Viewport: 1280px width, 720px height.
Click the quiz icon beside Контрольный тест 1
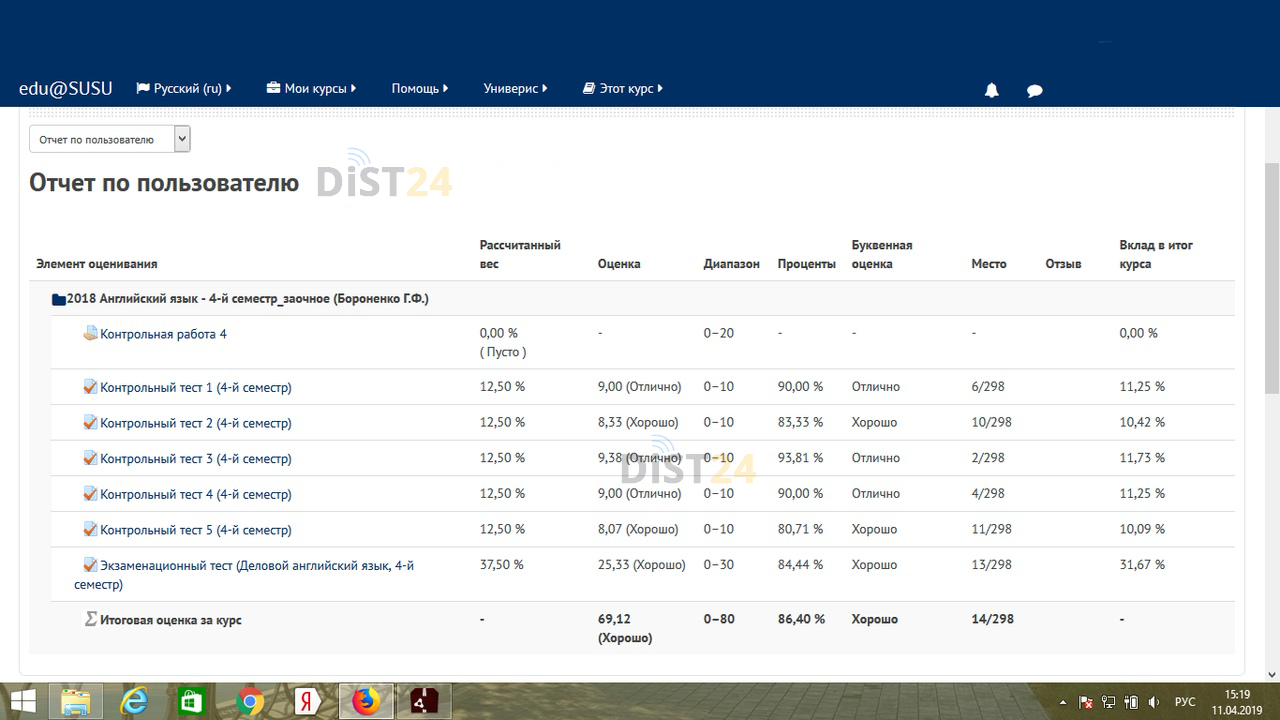click(x=88, y=386)
